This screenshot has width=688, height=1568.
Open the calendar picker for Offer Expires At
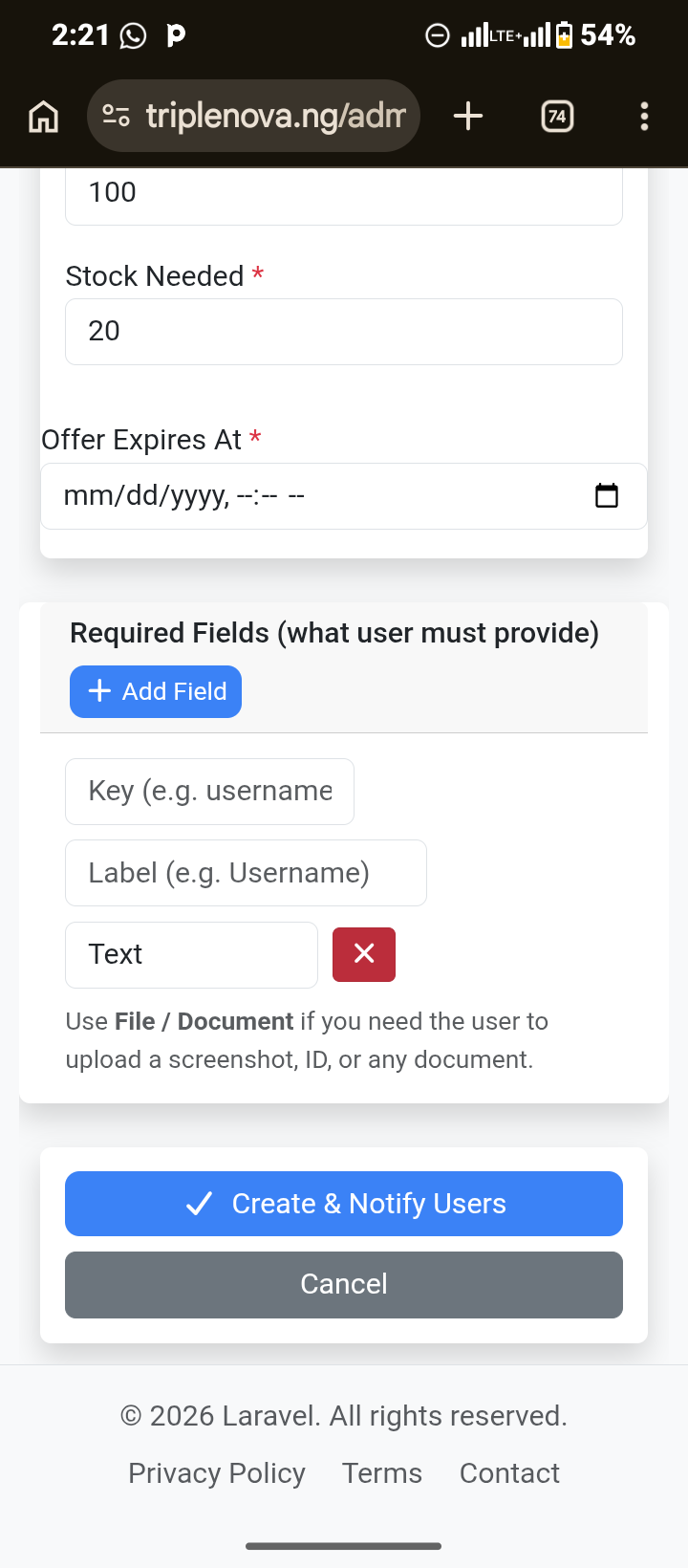click(x=607, y=495)
